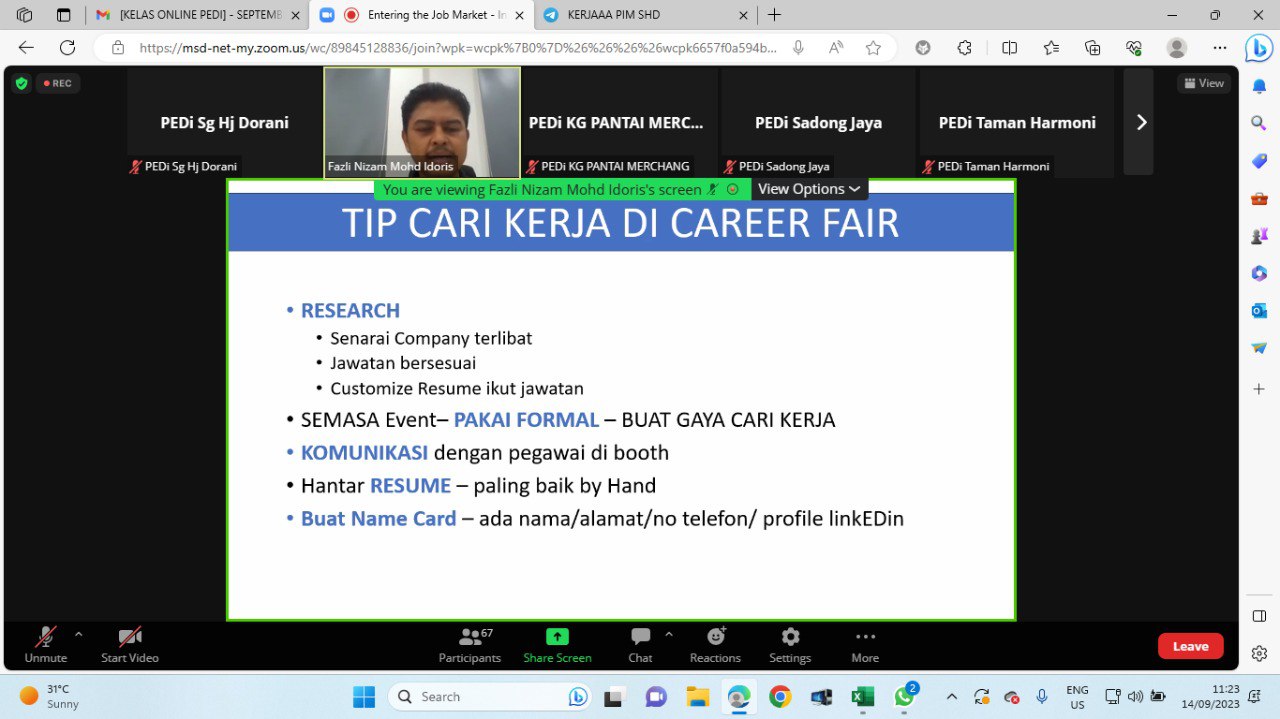Refresh the page
The height and width of the screenshot is (719, 1280).
point(67,47)
